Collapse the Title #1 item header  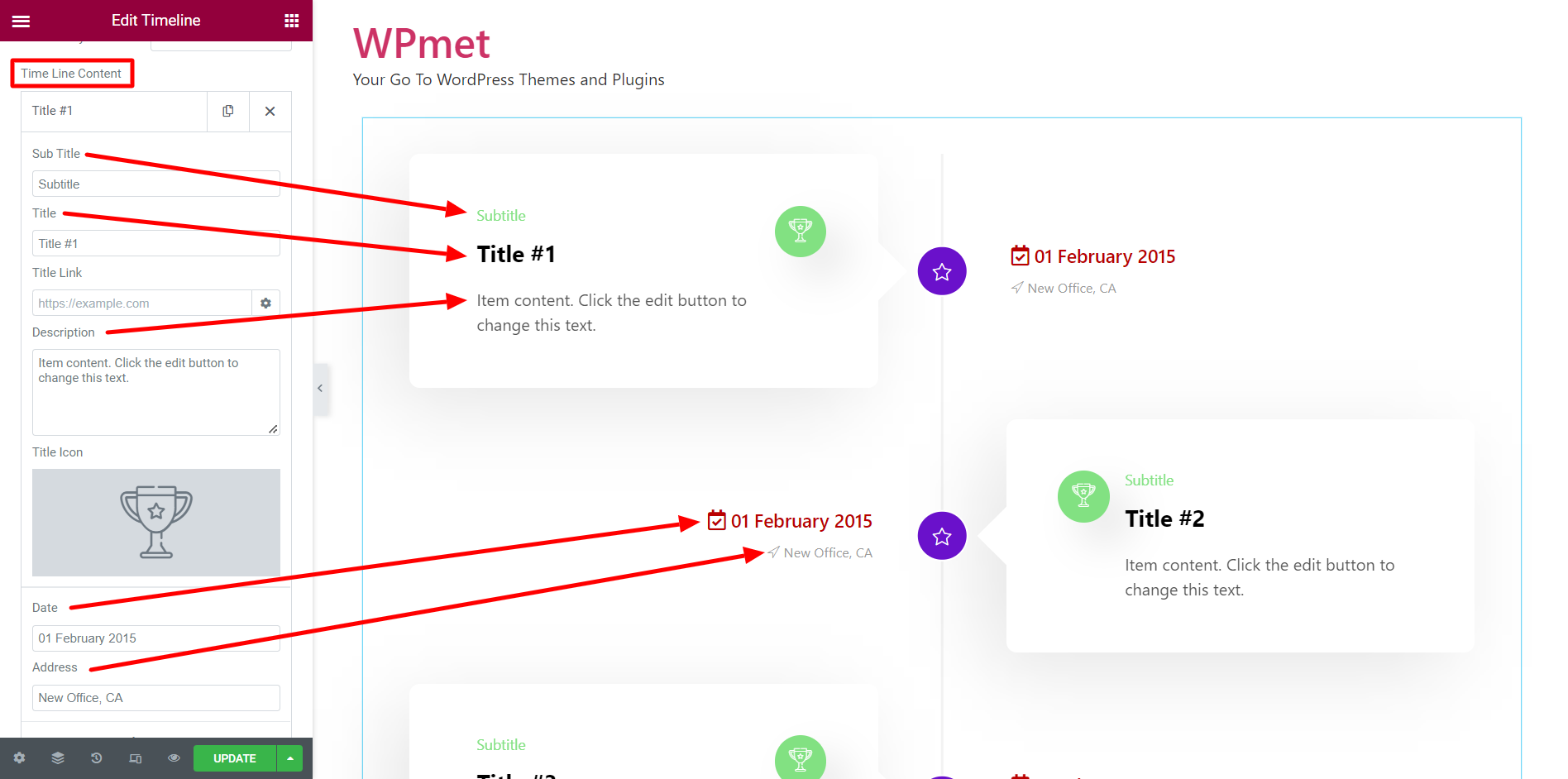tap(114, 111)
